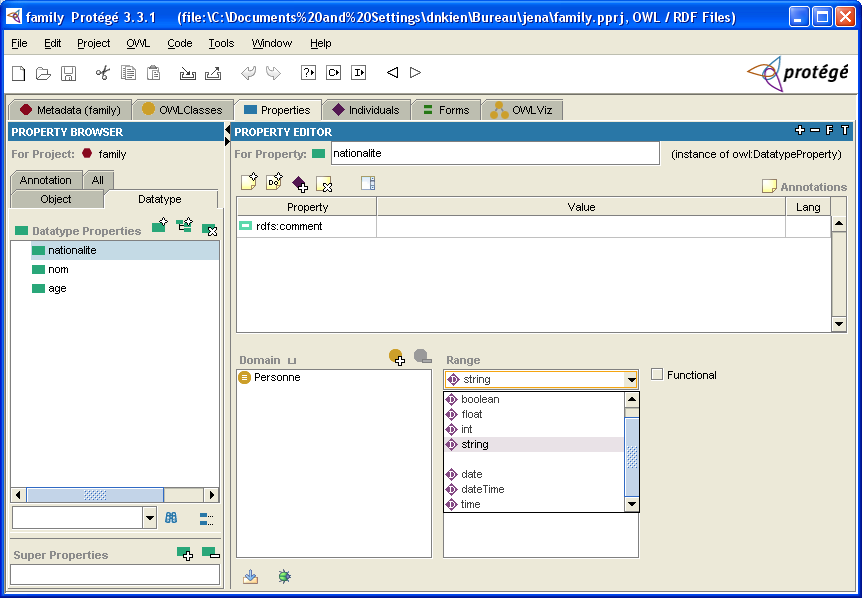This screenshot has height=598, width=862.
Task: Click the Archive project icon
Action: [188, 73]
